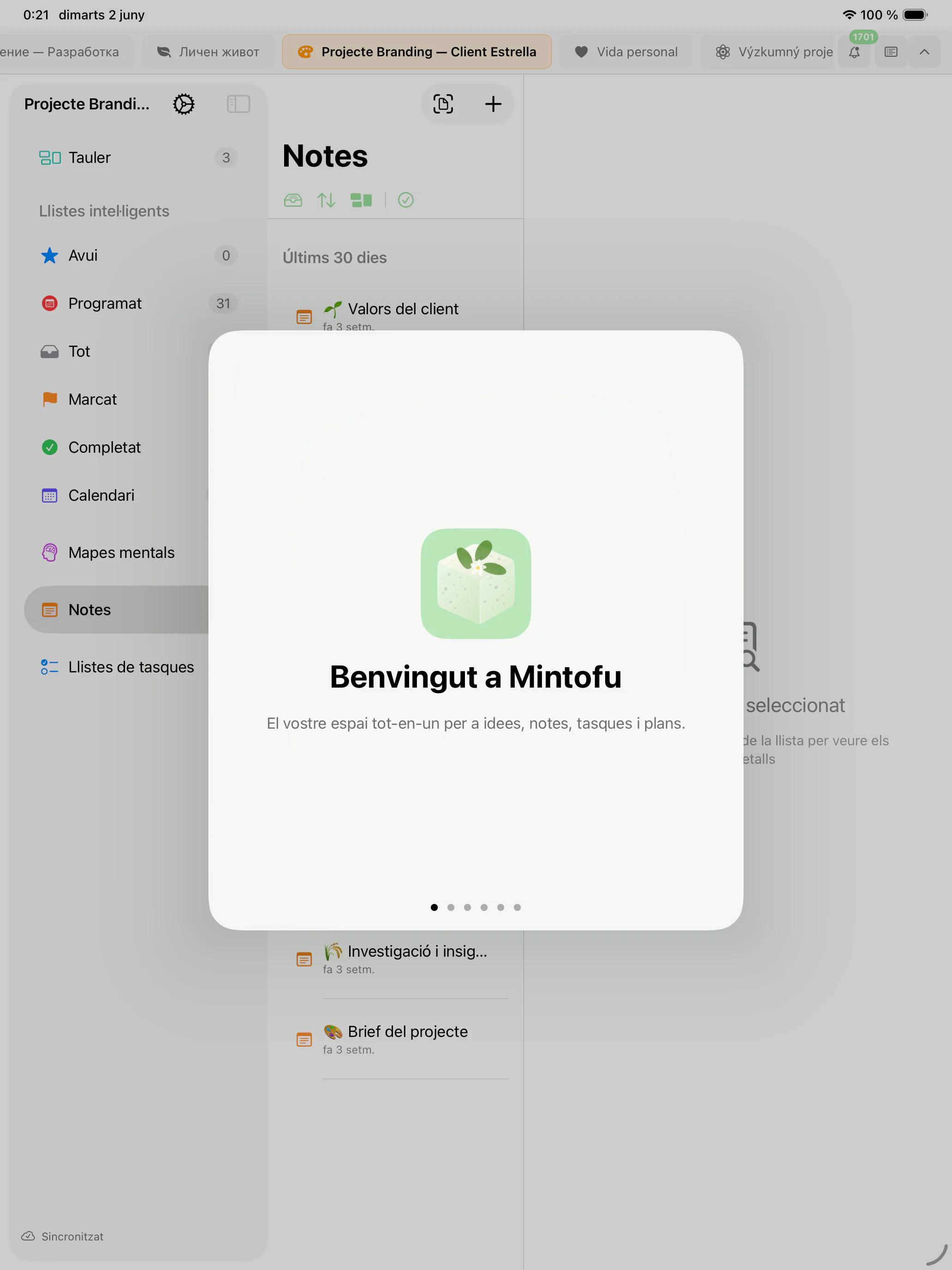Tap the Mintofu app icon
This screenshot has width=952, height=1270.
pyautogui.click(x=476, y=583)
